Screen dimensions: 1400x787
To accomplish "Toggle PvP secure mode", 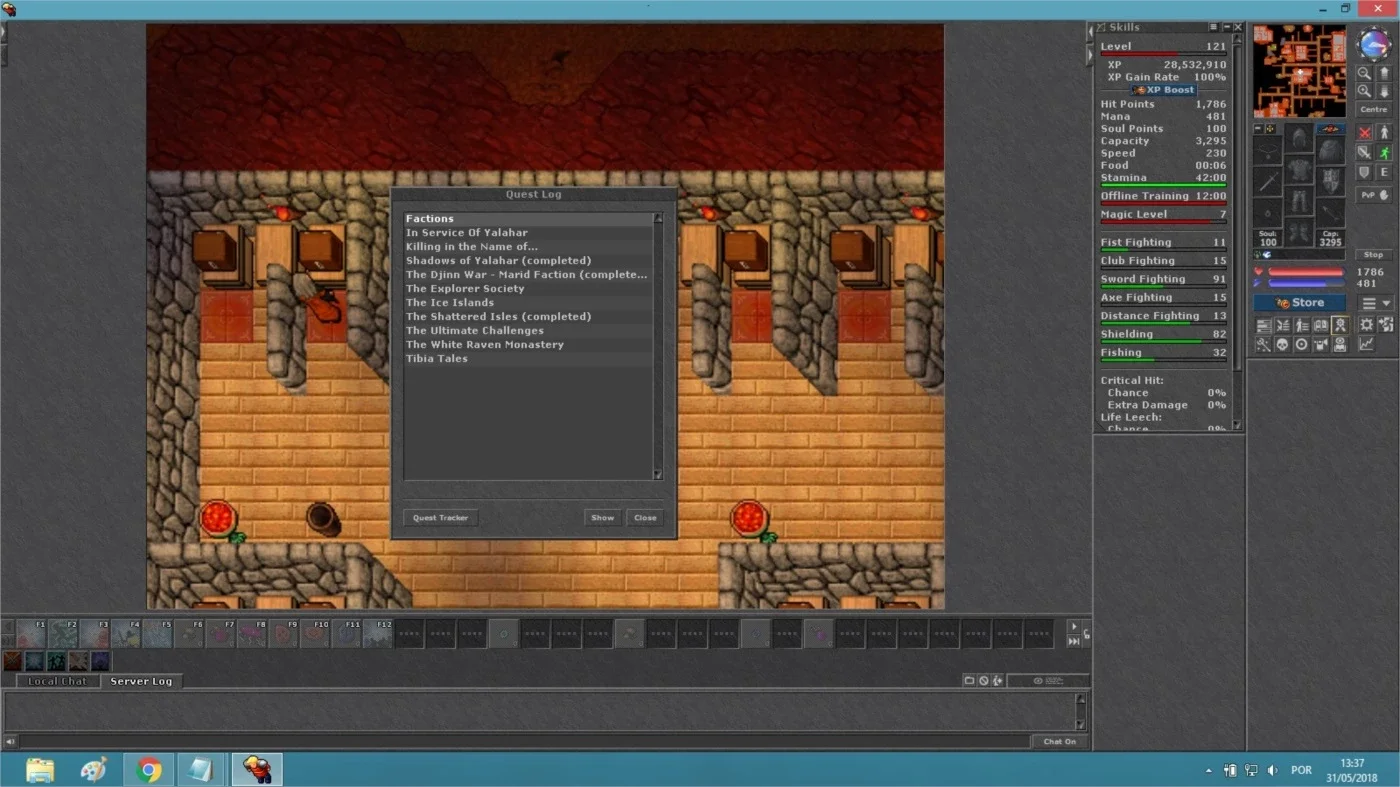I will coord(1374,196).
